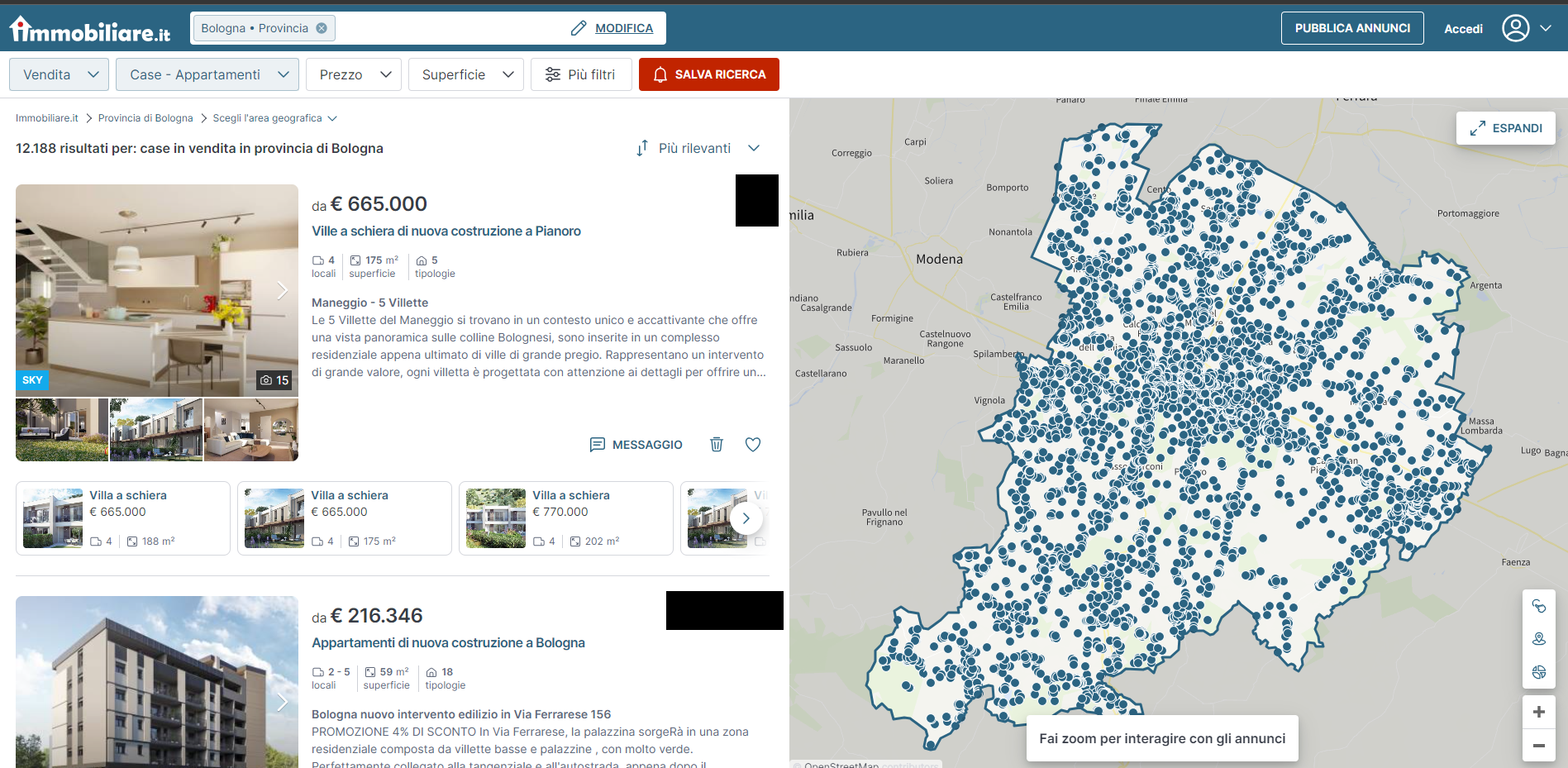Open the user profile avatar icon
This screenshot has width=1568, height=768.
click(x=1515, y=28)
